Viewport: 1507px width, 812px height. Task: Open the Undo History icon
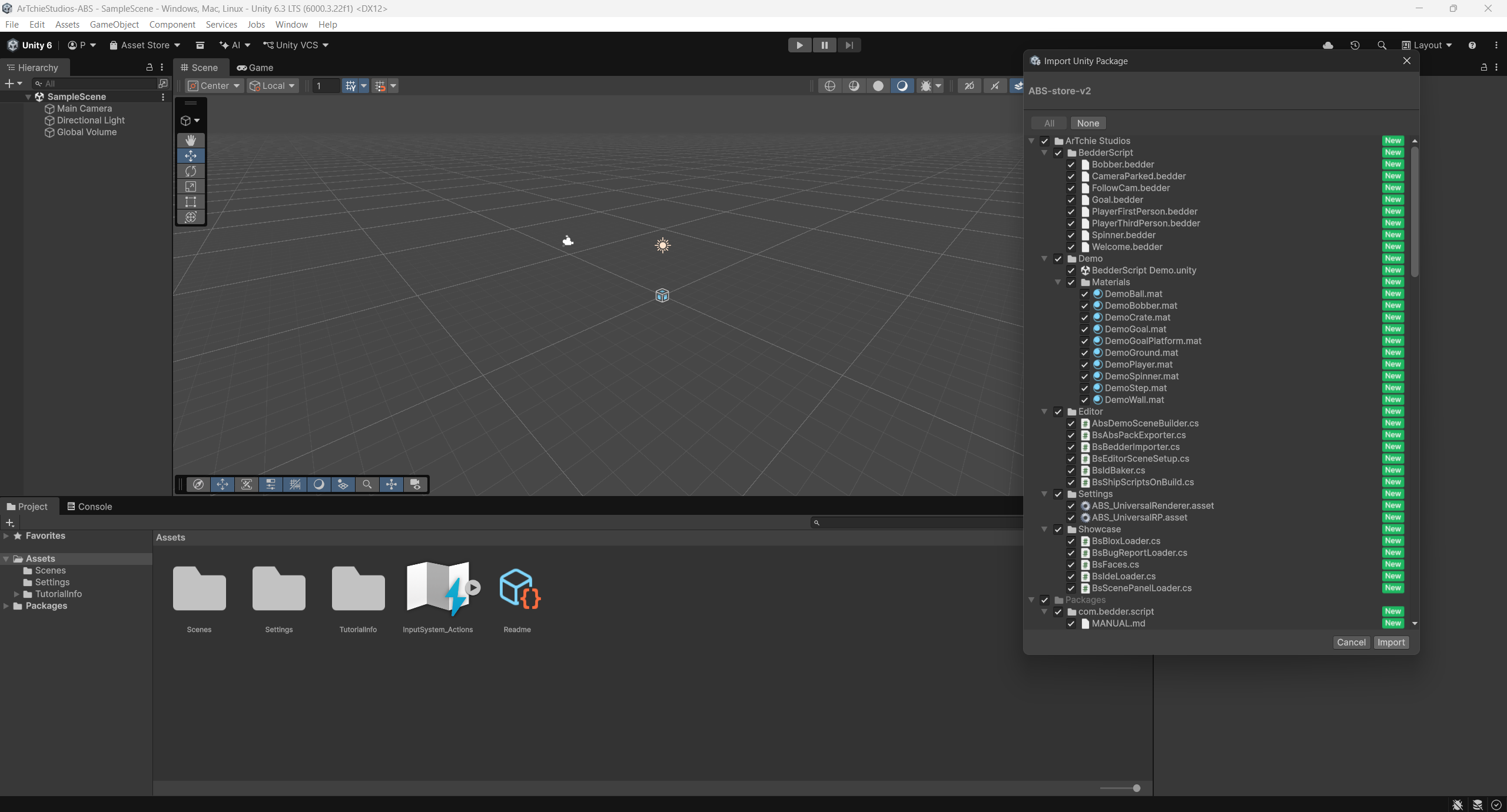1355,45
